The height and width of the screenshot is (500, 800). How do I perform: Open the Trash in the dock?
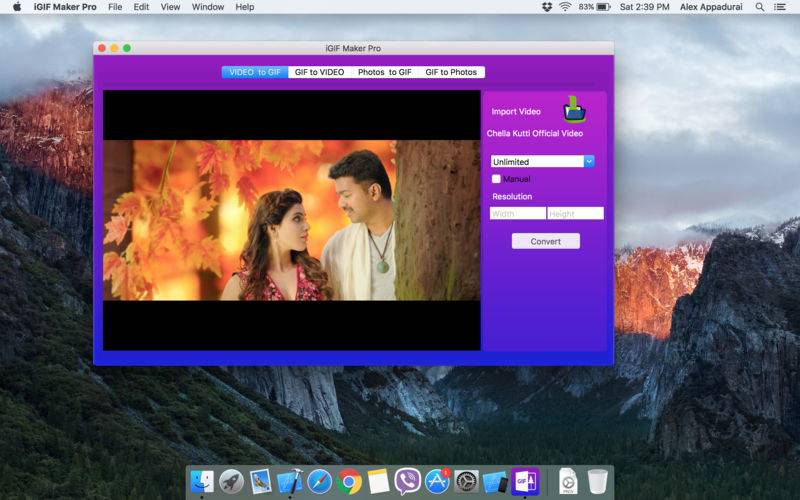[x=597, y=482]
